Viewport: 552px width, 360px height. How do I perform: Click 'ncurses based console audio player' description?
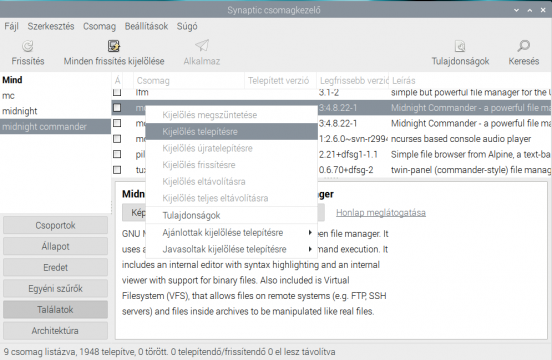pyautogui.click(x=461, y=139)
